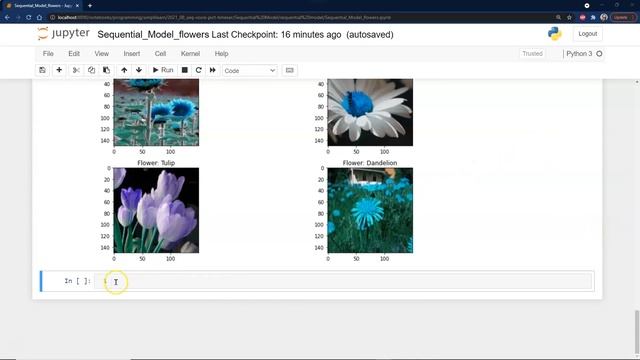Click the white daisy plot image

(x=370, y=112)
